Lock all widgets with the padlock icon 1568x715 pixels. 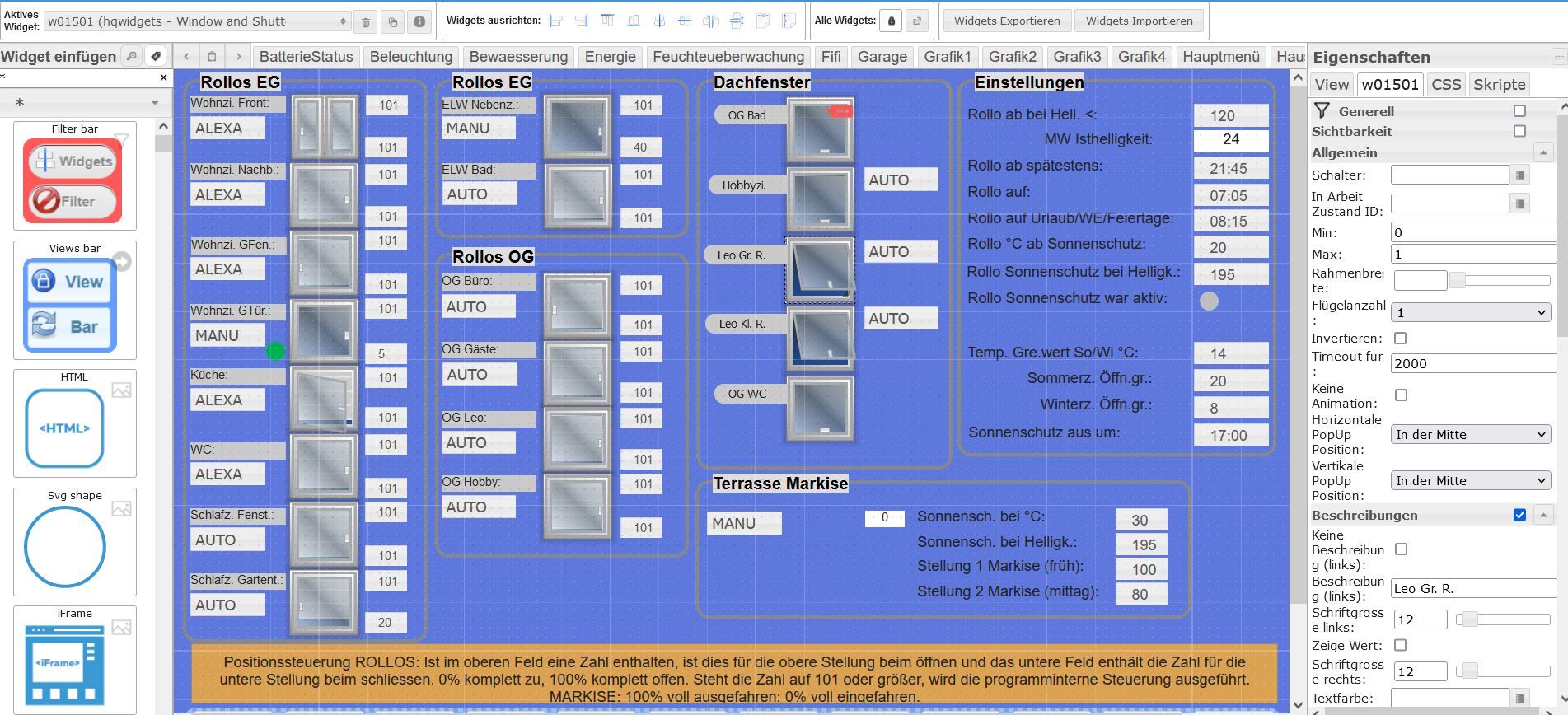click(x=891, y=21)
